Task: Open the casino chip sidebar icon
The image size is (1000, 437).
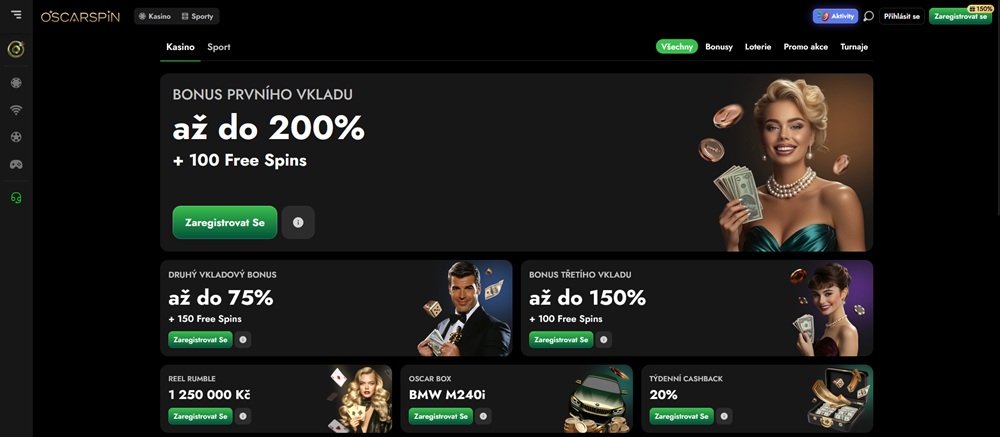Action: point(16,83)
